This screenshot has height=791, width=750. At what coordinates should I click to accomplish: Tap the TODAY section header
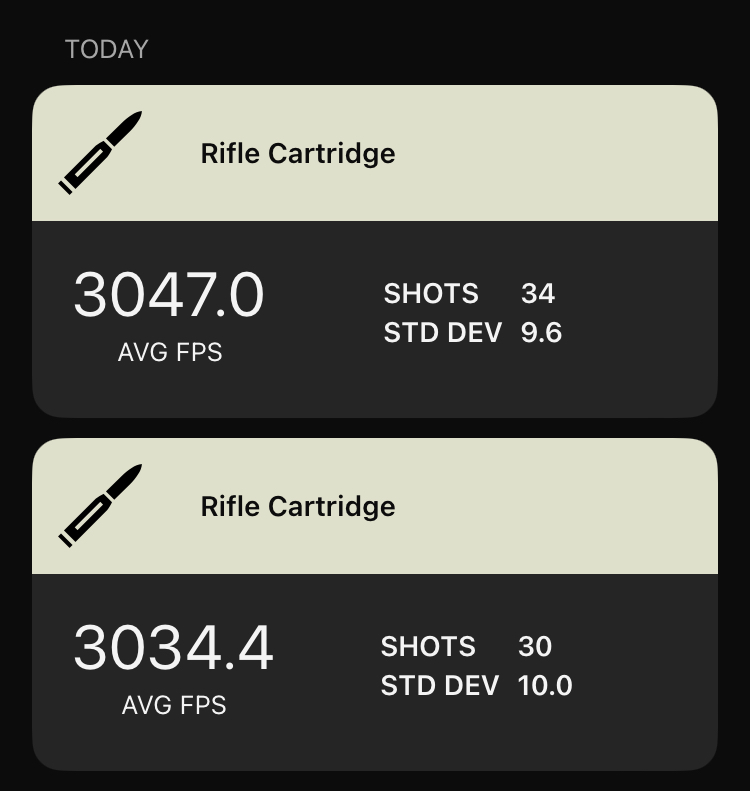(x=106, y=49)
